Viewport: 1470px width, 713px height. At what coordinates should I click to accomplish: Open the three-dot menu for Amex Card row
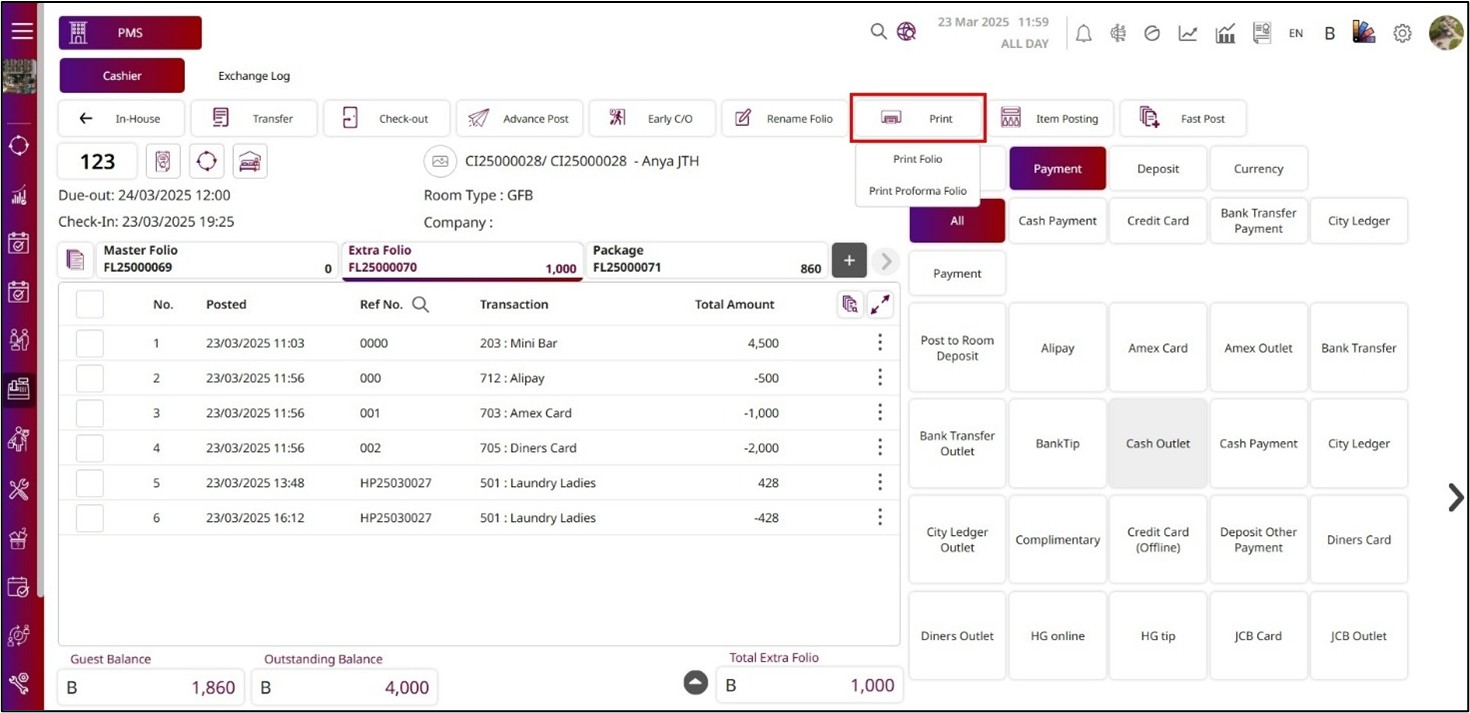880,413
